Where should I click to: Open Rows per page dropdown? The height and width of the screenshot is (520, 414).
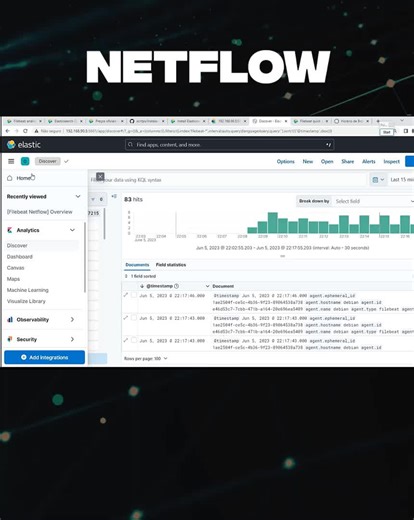146,358
